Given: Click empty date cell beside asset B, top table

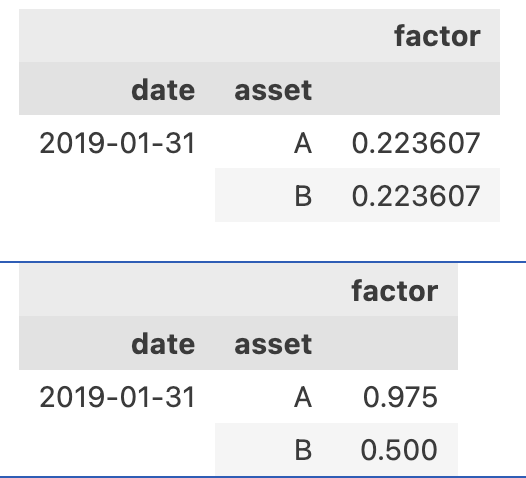Looking at the screenshot, I should [117, 195].
